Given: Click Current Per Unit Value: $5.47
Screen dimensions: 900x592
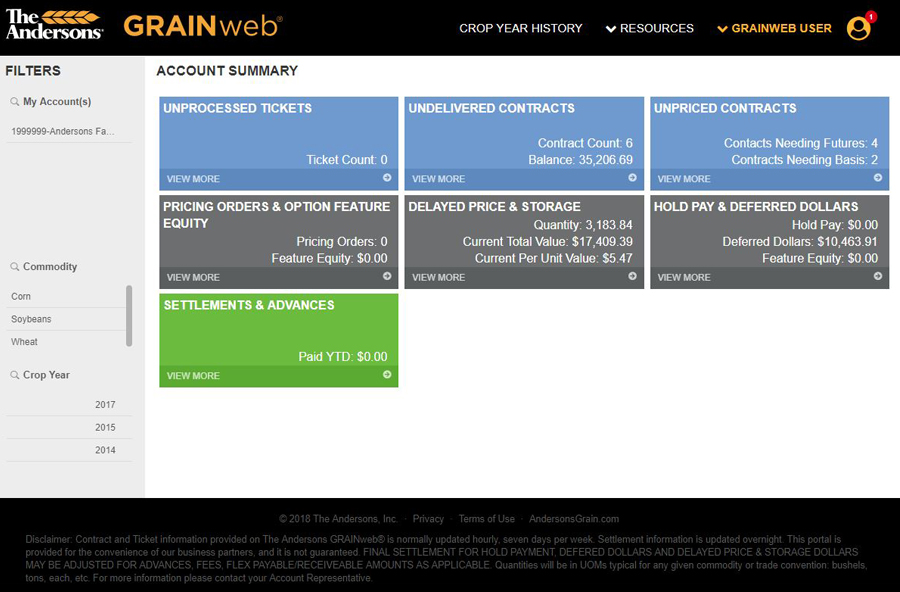Looking at the screenshot, I should click(553, 258).
